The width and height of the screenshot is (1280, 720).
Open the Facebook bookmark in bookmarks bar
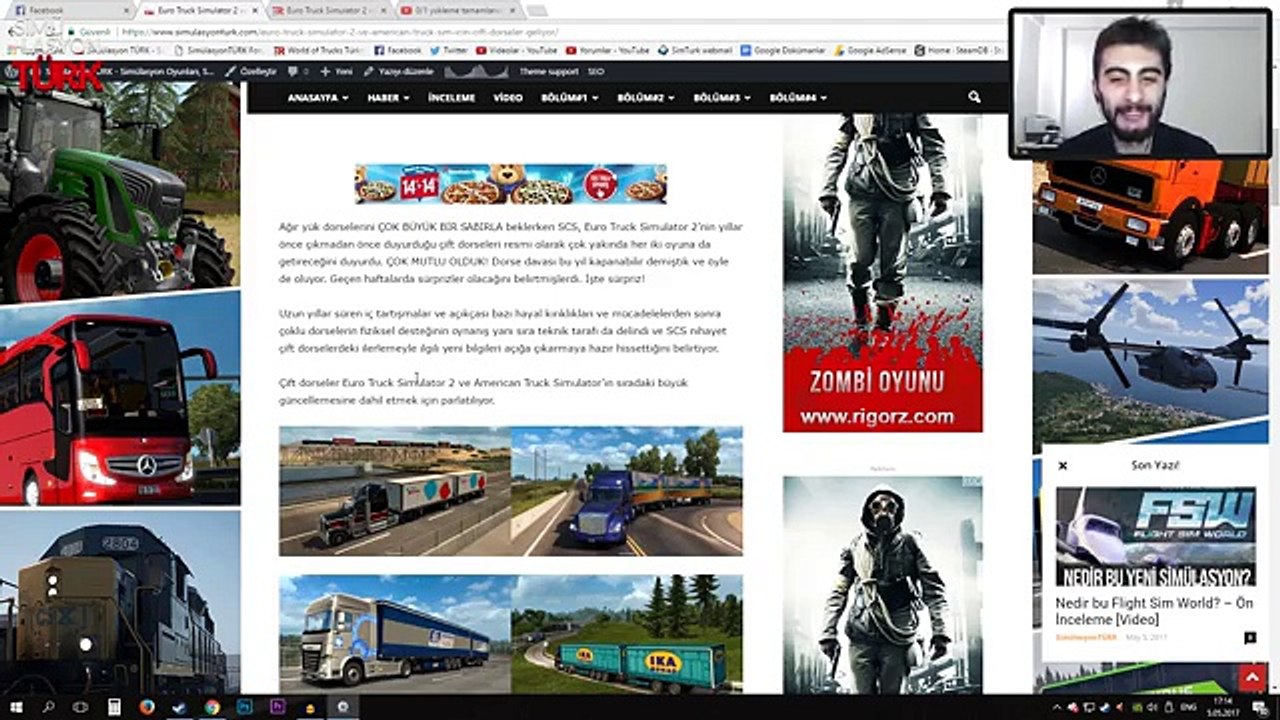pyautogui.click(x=399, y=50)
